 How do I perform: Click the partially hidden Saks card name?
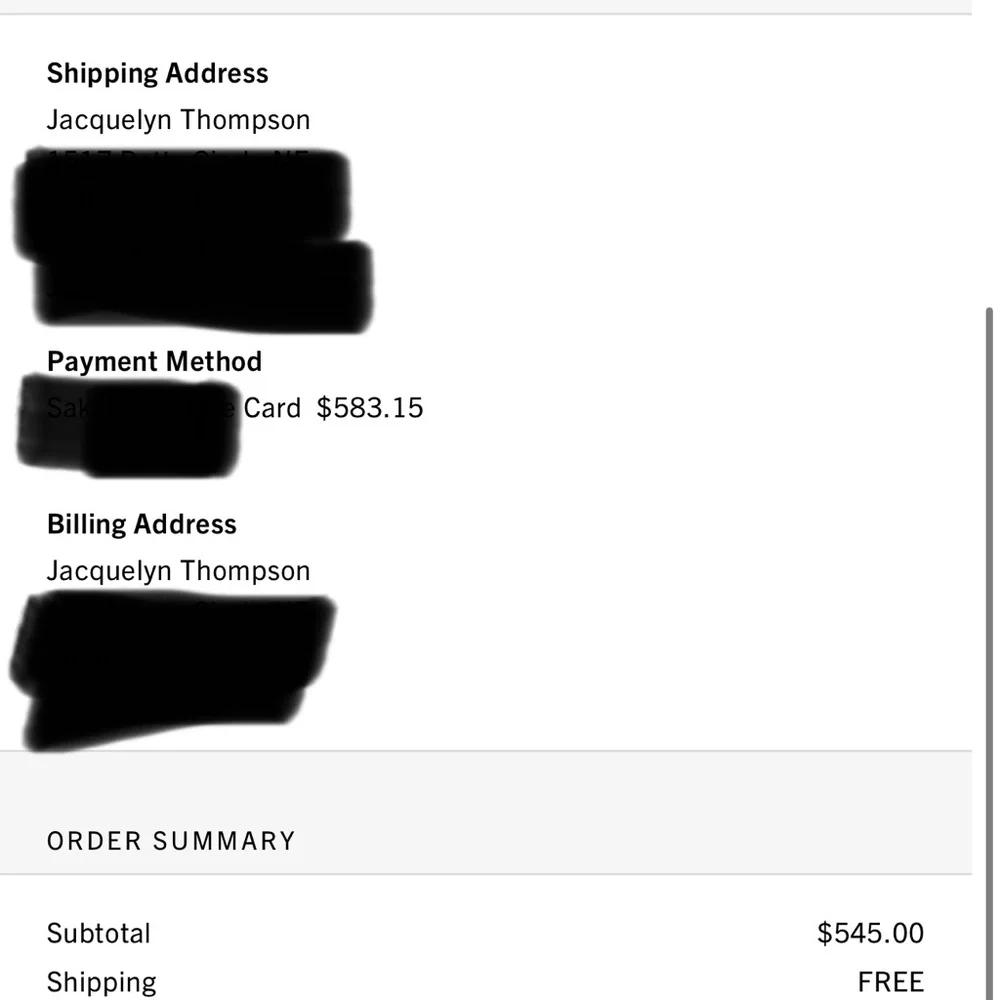(x=60, y=408)
